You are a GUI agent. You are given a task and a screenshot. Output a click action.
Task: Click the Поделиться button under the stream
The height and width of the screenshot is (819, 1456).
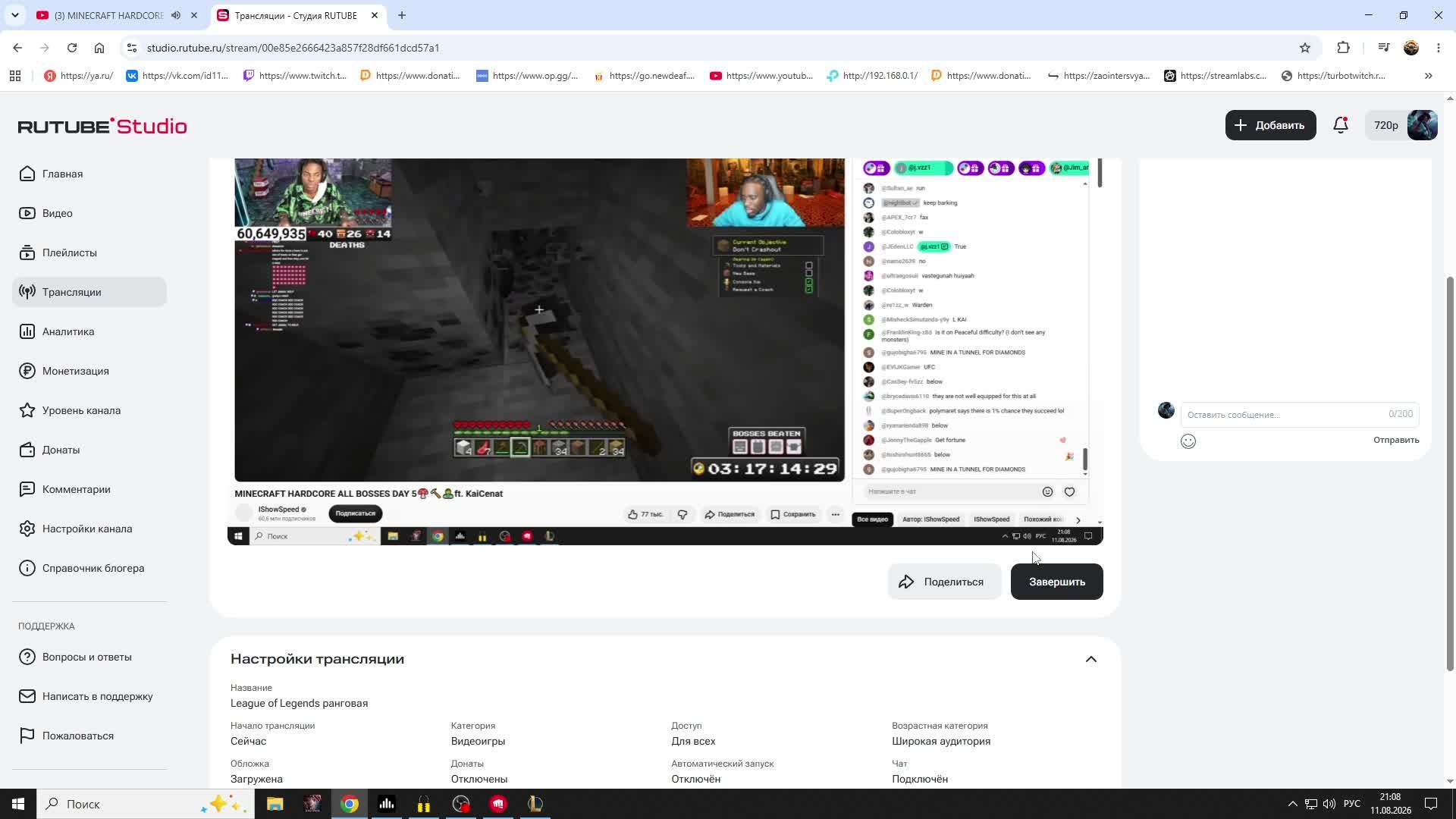(944, 582)
